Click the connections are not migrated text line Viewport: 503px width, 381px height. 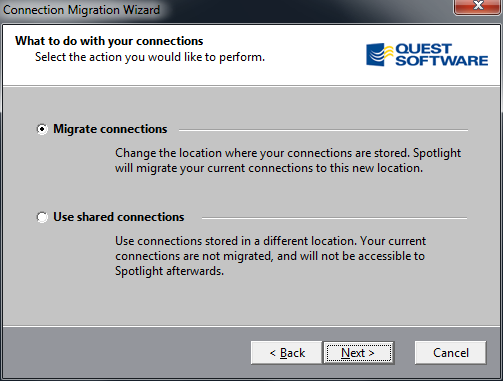pyautogui.click(x=270, y=256)
